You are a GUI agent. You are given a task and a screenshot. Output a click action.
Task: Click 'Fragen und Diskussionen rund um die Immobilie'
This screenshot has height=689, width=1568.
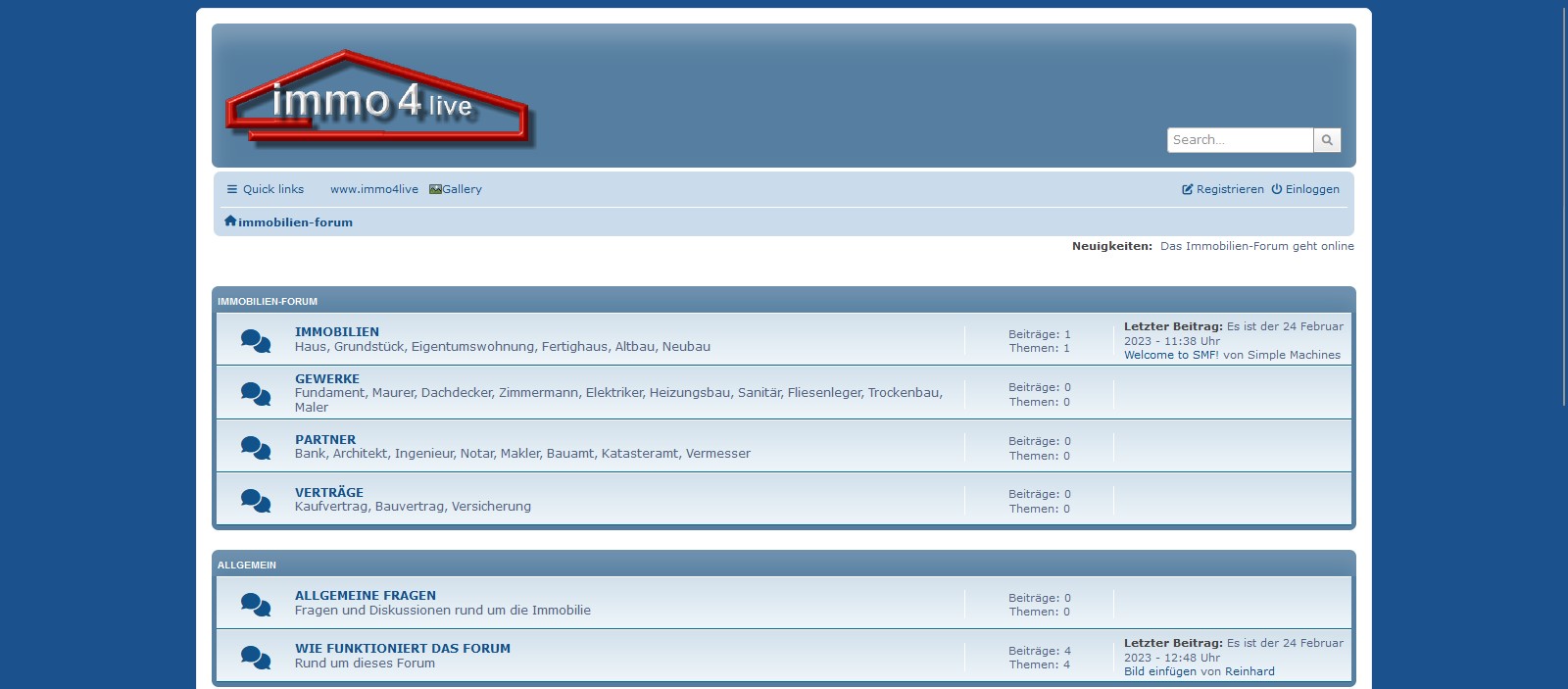pos(443,611)
